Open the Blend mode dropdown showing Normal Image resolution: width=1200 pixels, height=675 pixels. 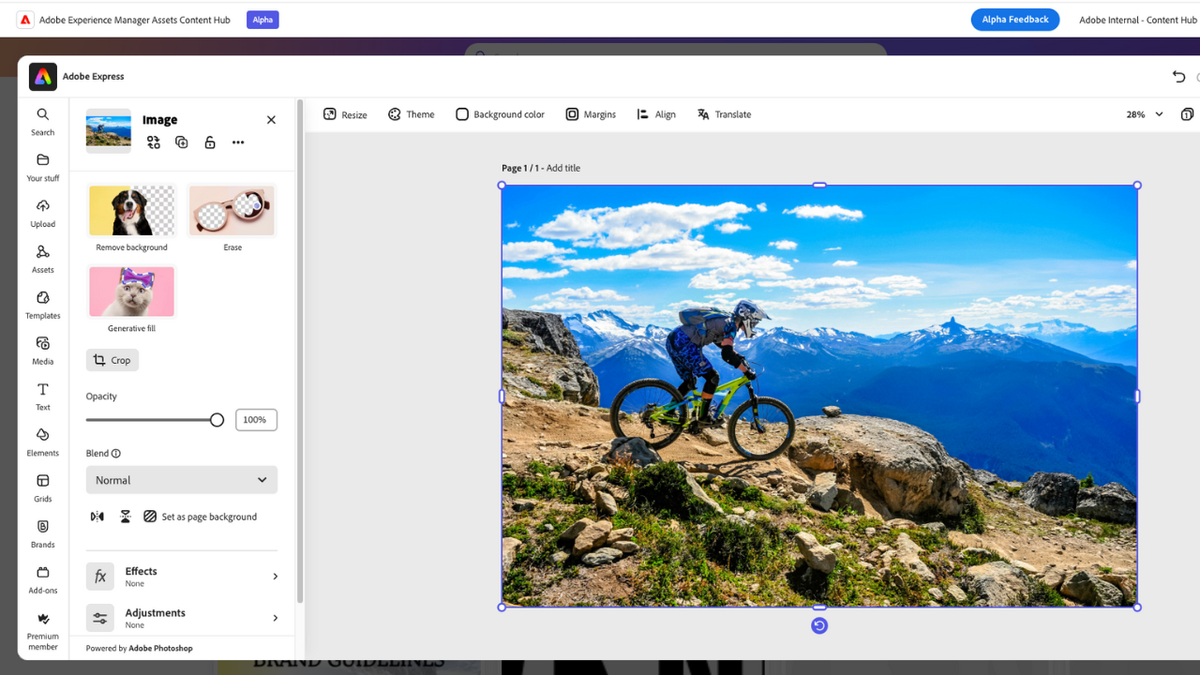pyautogui.click(x=181, y=479)
